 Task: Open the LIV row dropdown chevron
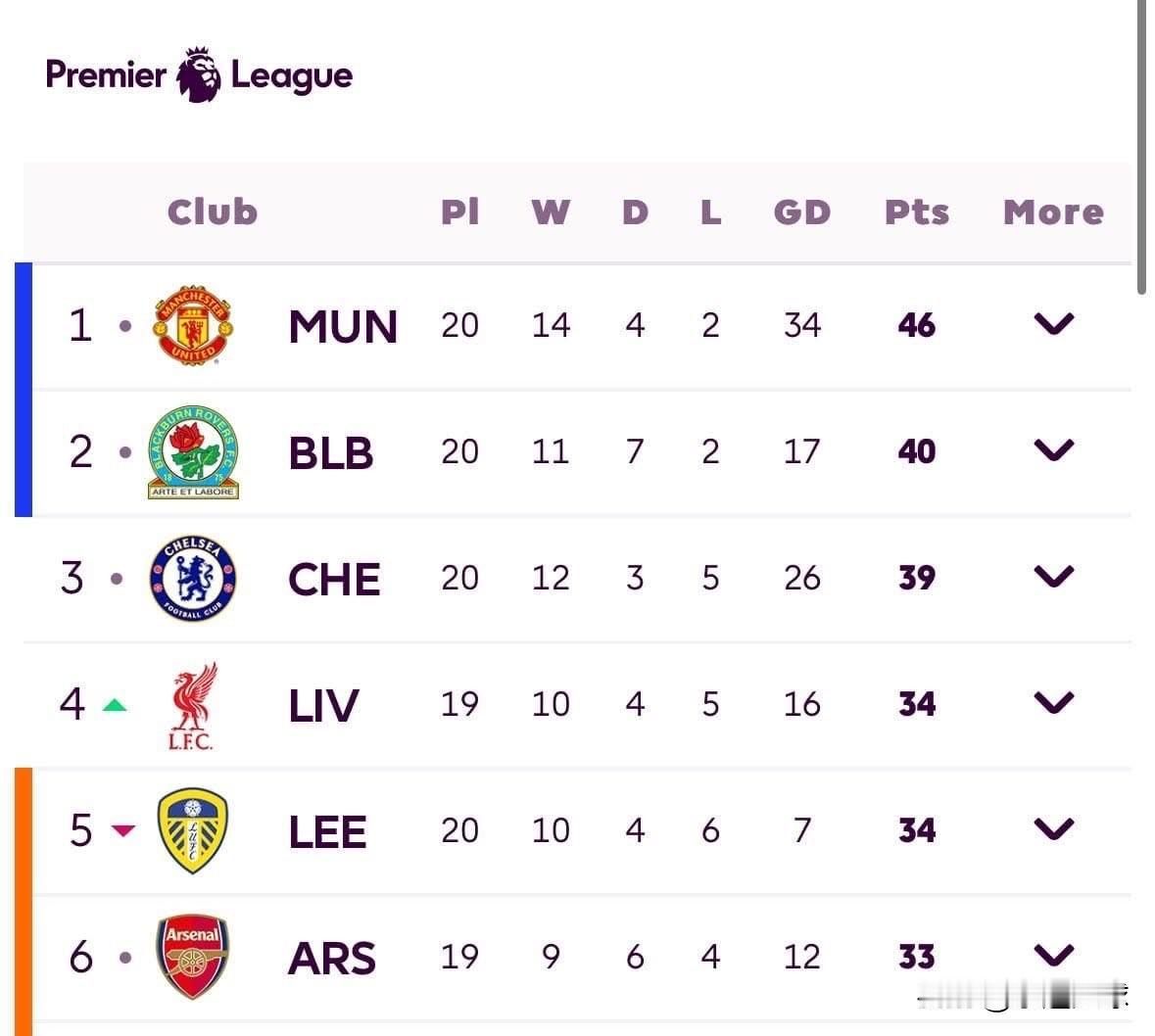point(1054,703)
